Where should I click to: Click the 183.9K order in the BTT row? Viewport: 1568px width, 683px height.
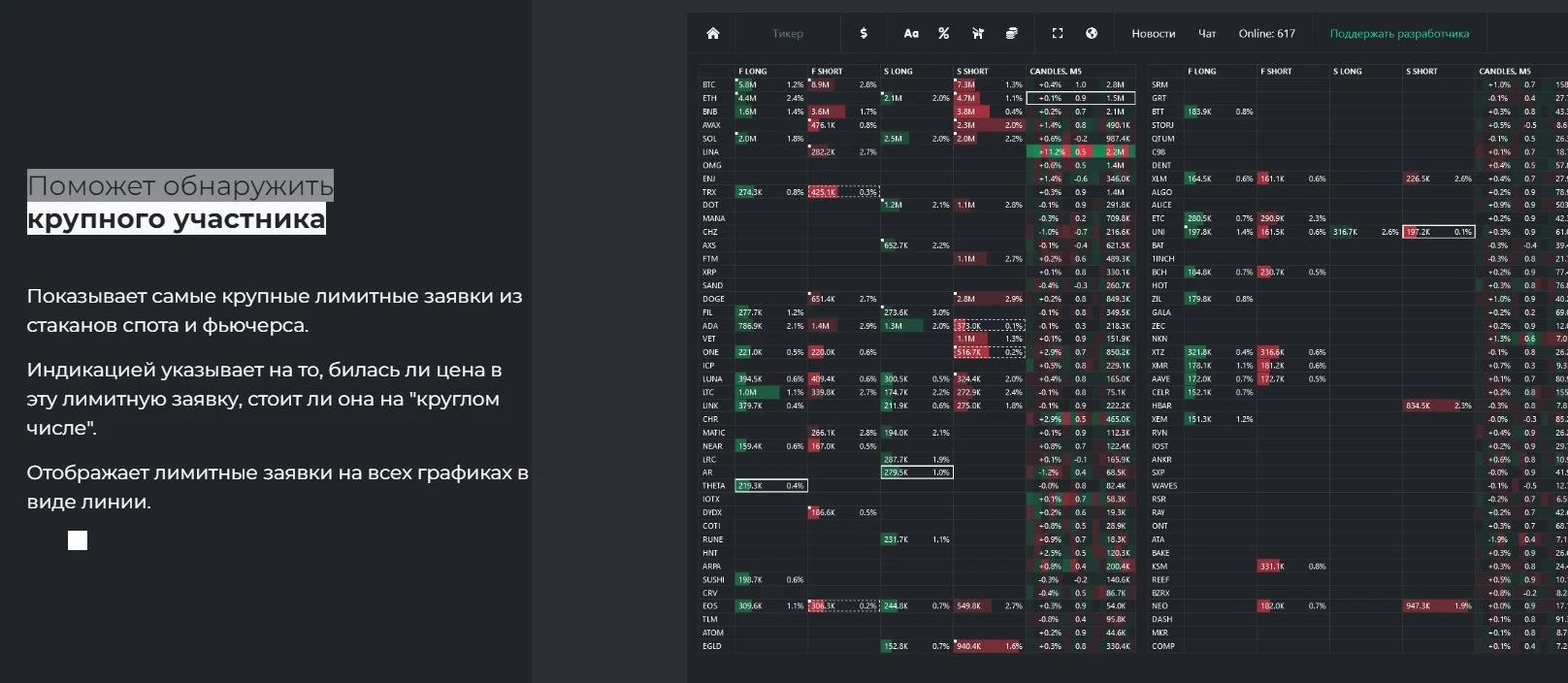point(1221,113)
